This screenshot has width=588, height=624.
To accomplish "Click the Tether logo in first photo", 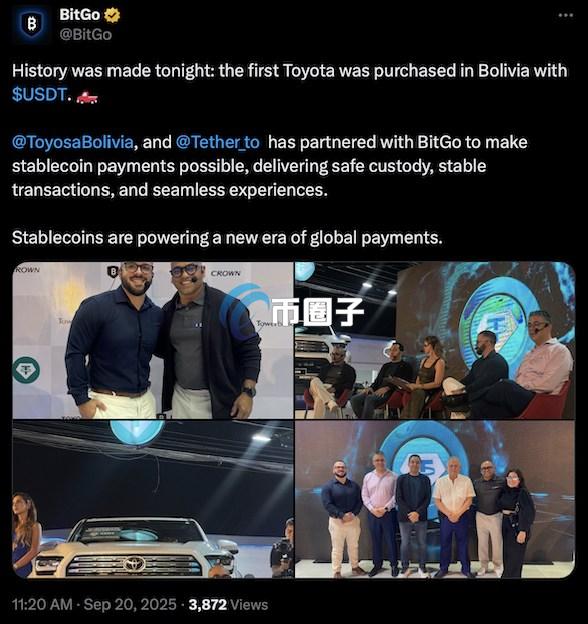I will 26,370.
